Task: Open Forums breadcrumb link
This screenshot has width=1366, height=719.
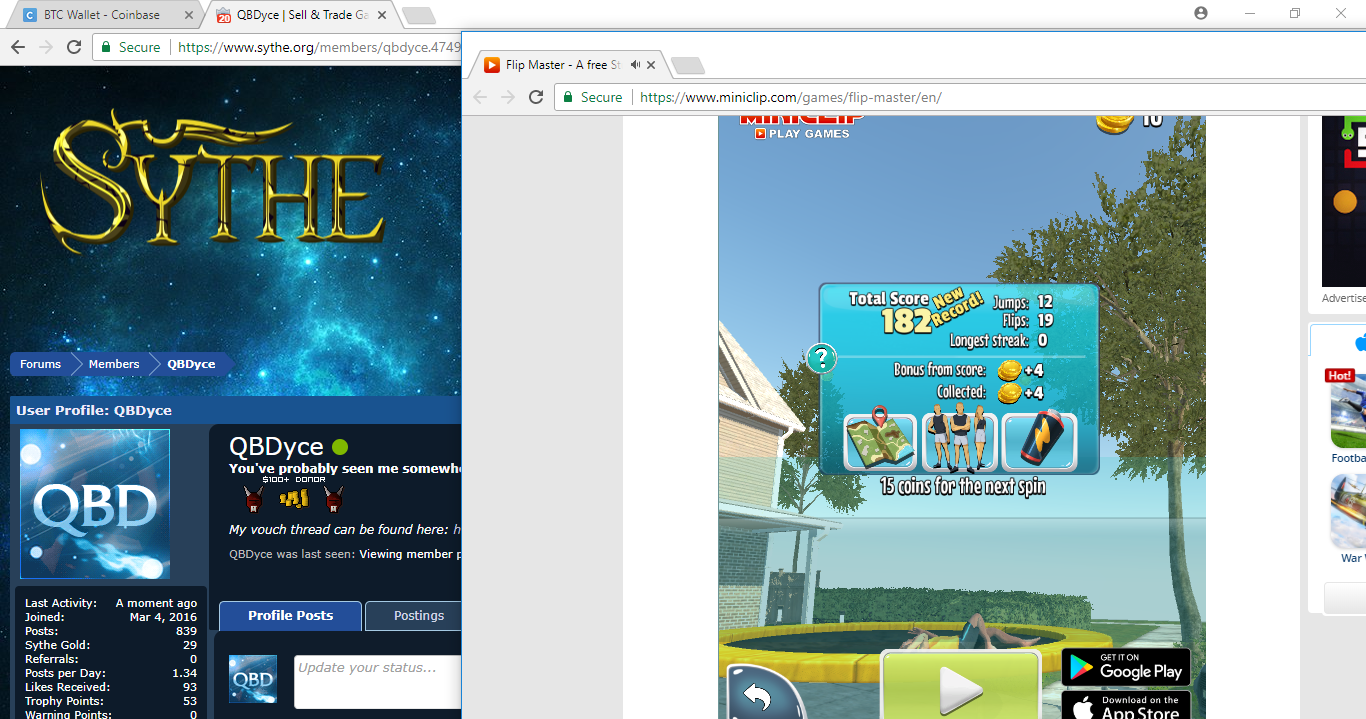Action: click(x=41, y=364)
